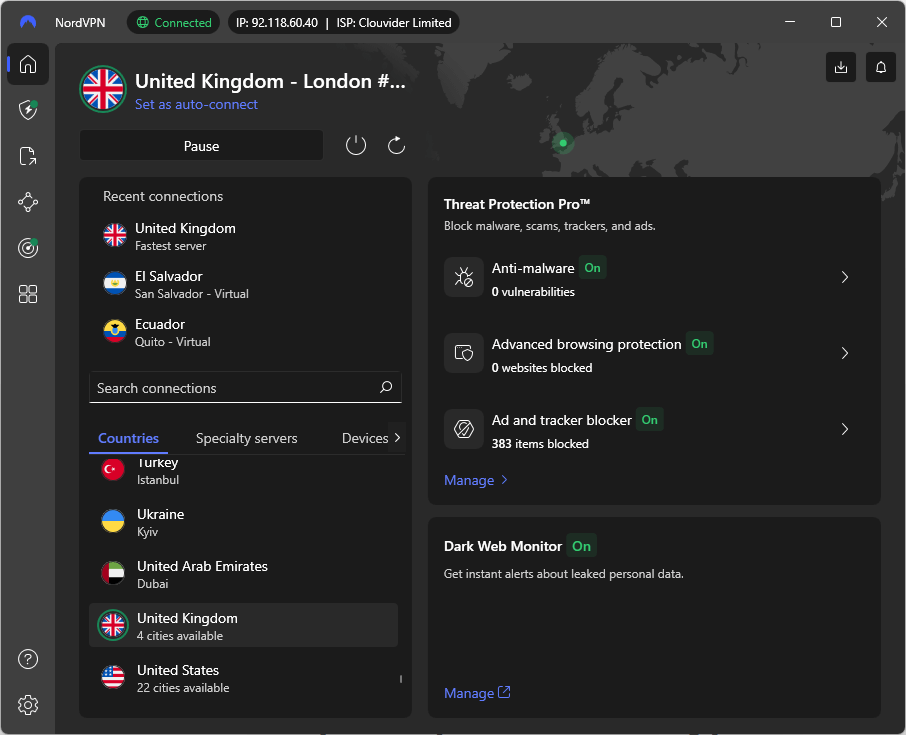Click the United Kingdom - London heading

[270, 81]
